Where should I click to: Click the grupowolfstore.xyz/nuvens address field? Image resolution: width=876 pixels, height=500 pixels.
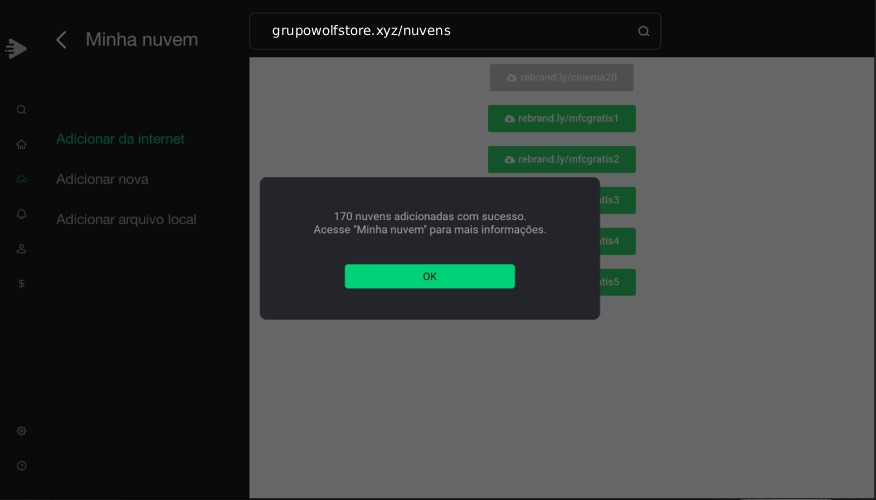point(440,31)
